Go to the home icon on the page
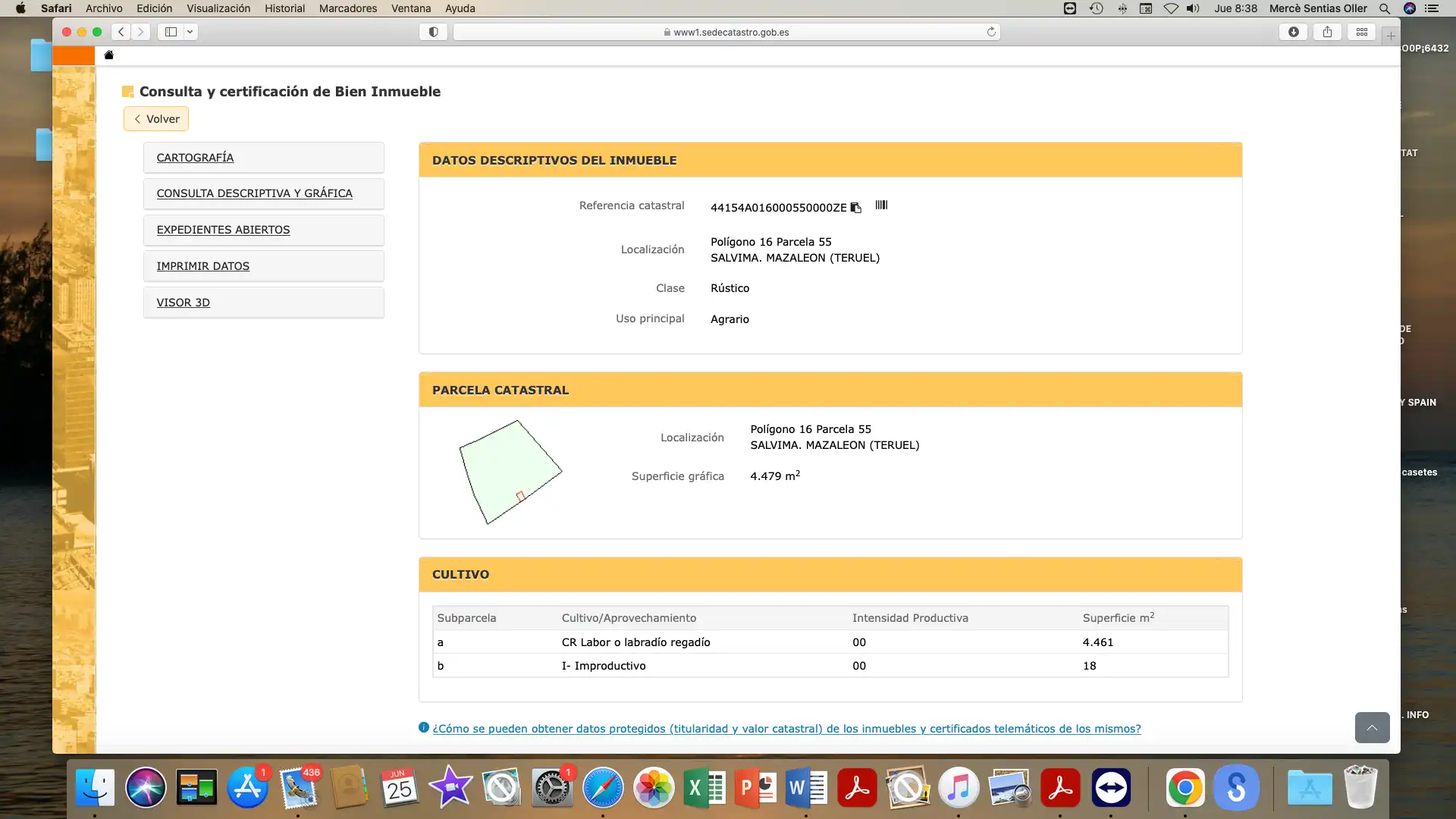 [108, 55]
